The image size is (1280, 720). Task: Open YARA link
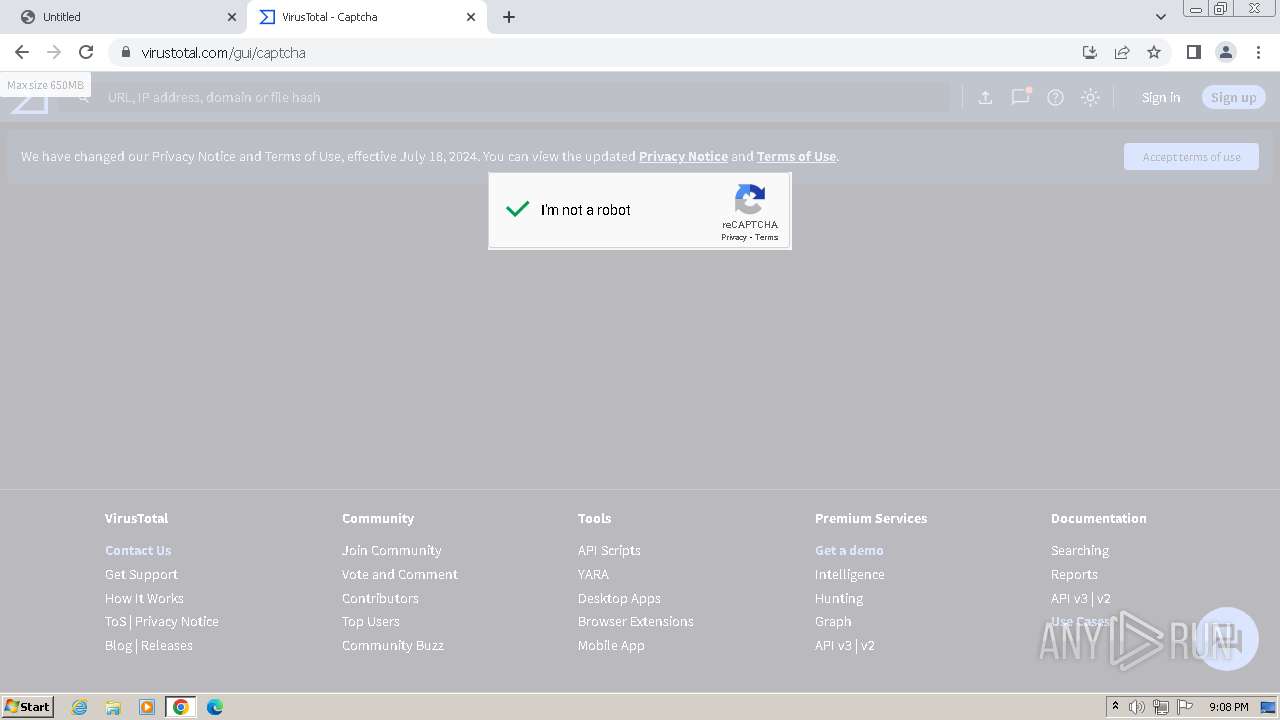pyautogui.click(x=593, y=574)
